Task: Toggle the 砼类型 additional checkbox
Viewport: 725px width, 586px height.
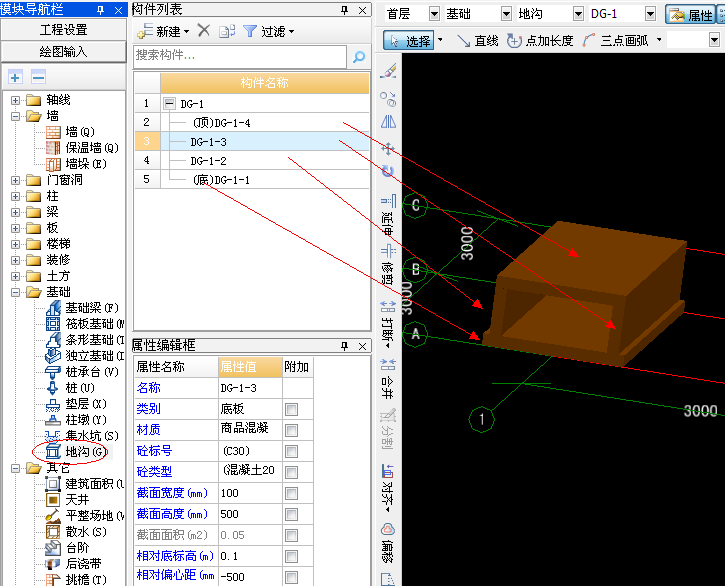Action: (291, 472)
